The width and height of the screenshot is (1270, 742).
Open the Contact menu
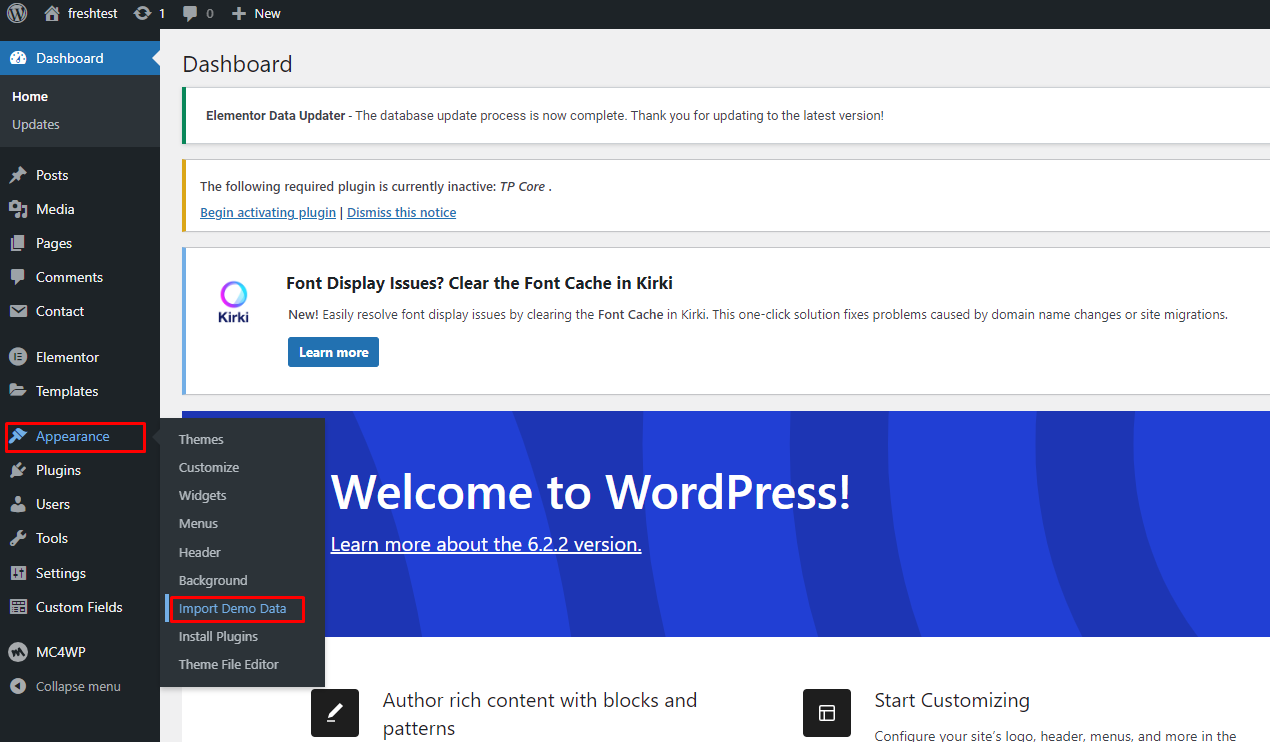pyautogui.click(x=80, y=311)
